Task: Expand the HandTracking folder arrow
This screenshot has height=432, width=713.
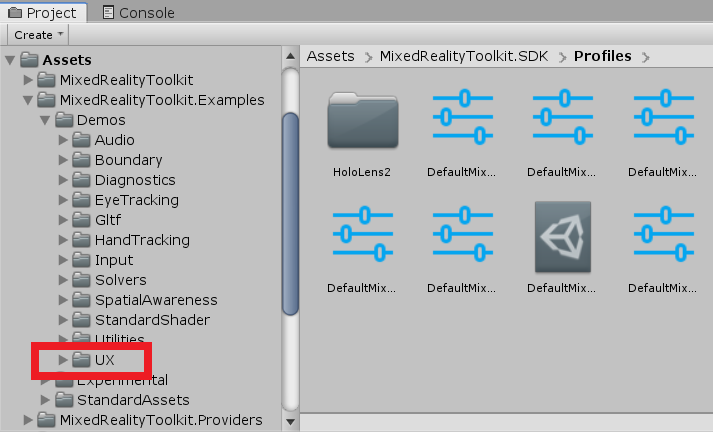Action: point(63,240)
